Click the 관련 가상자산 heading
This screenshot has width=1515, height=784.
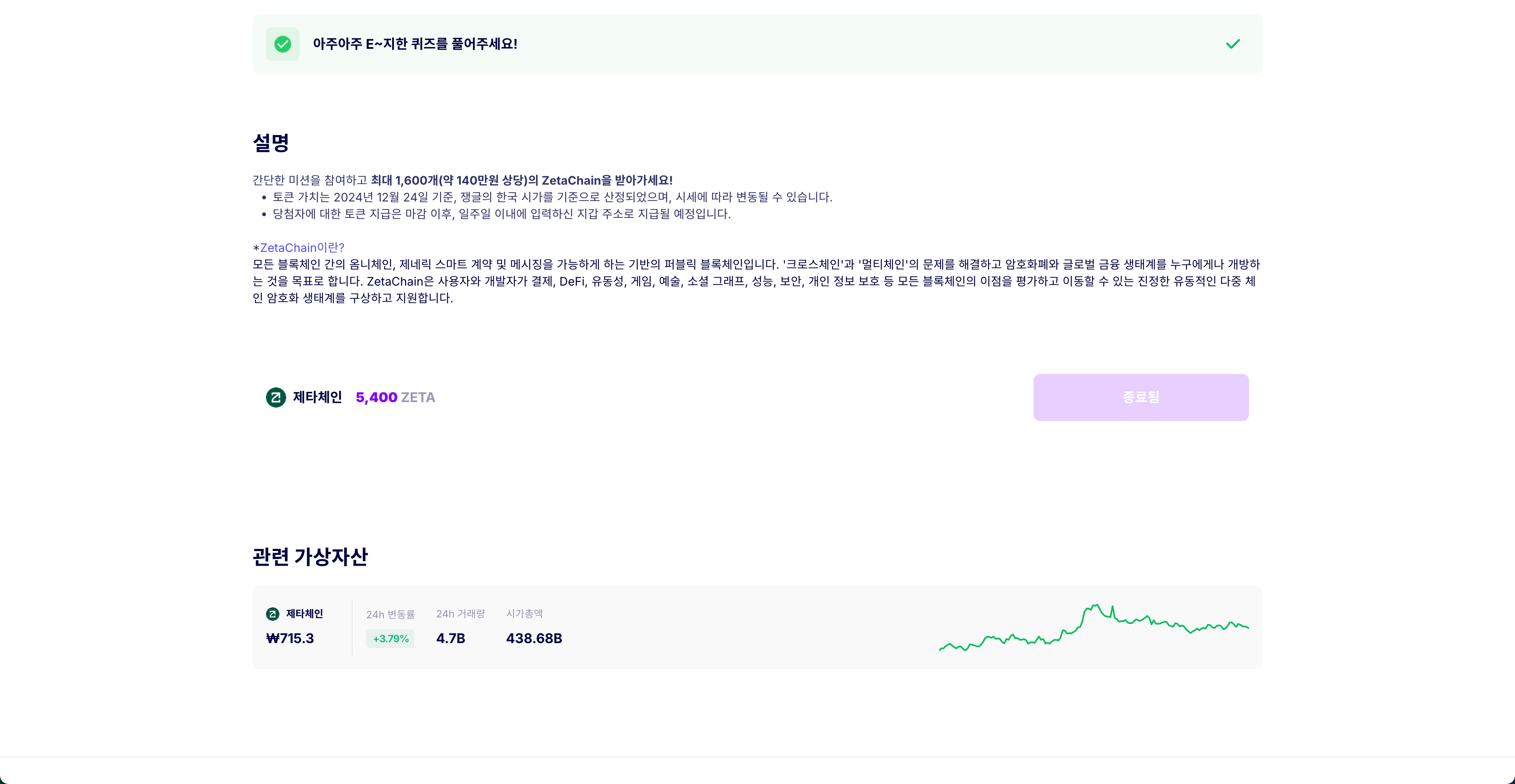[310, 556]
